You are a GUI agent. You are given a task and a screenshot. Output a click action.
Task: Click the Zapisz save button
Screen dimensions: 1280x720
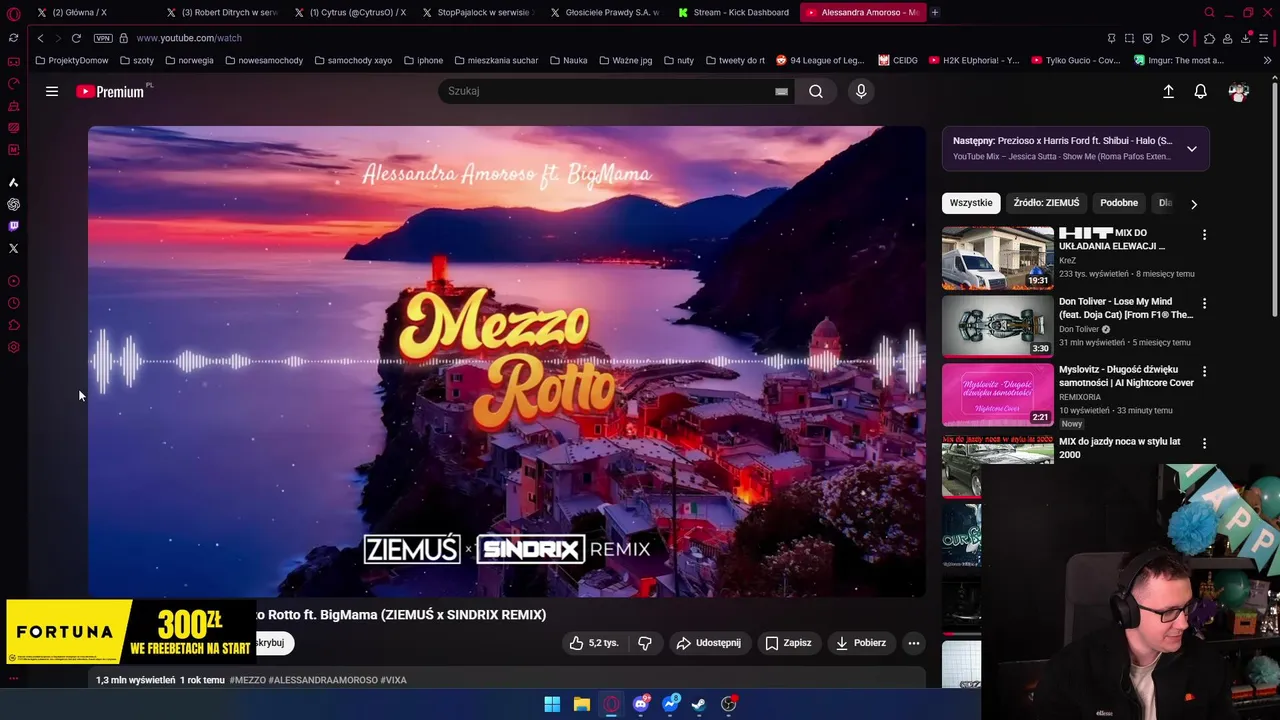pos(788,643)
